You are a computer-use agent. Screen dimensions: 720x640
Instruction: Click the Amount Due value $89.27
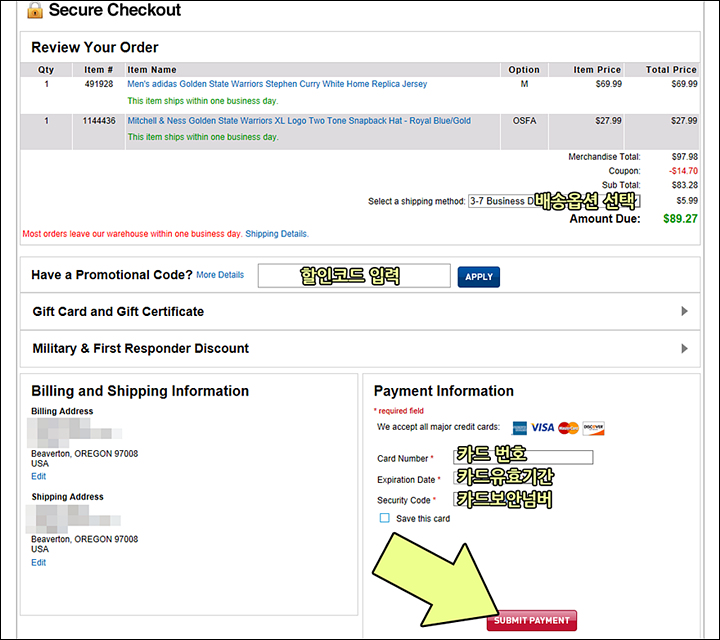pos(680,219)
